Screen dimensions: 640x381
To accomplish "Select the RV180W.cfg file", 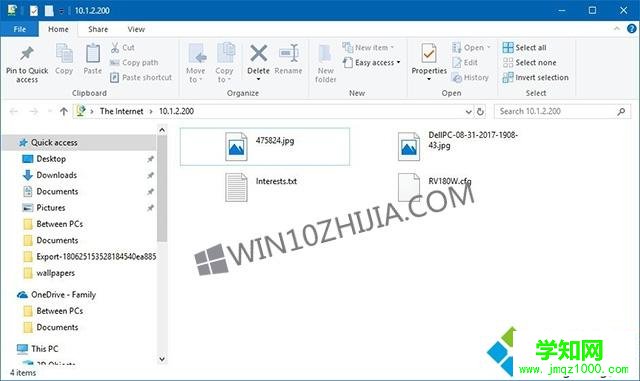I will coord(435,187).
